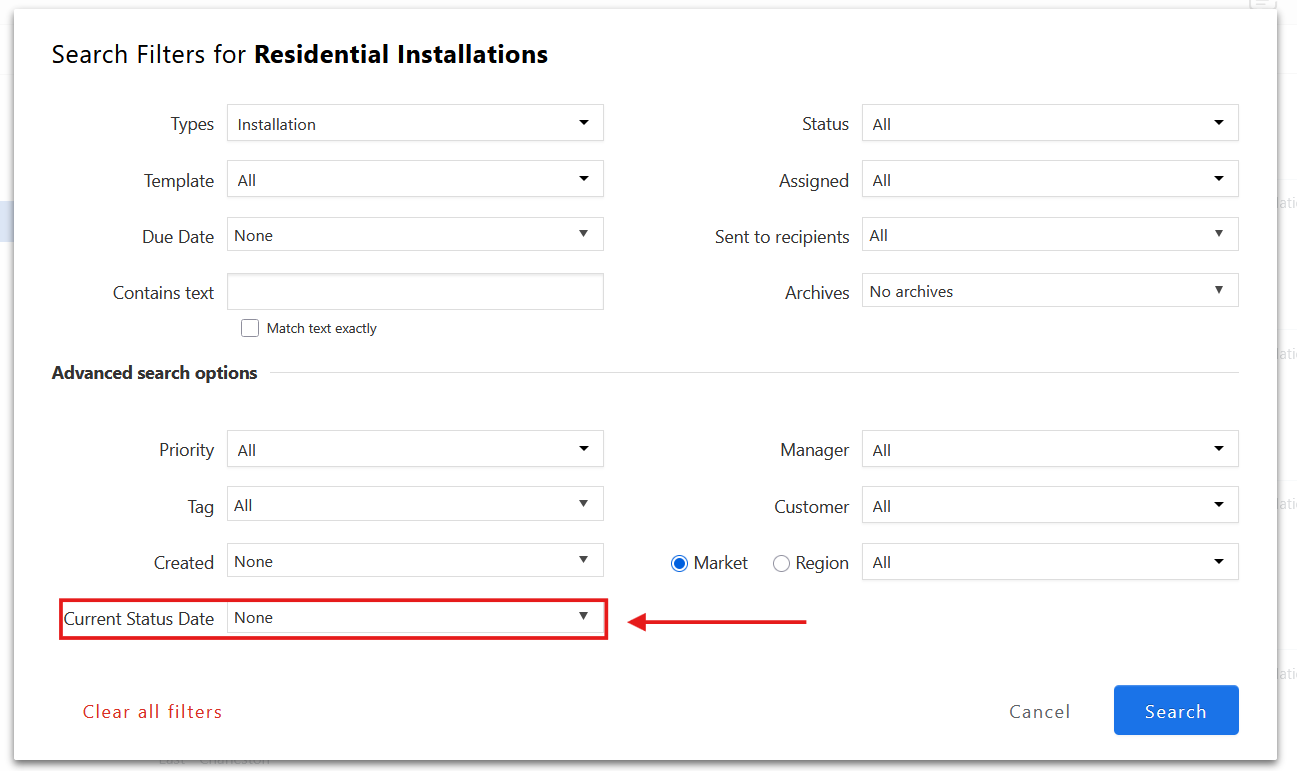Image resolution: width=1297 pixels, height=771 pixels.
Task: Open Sent to recipients dropdown
Action: [1050, 236]
